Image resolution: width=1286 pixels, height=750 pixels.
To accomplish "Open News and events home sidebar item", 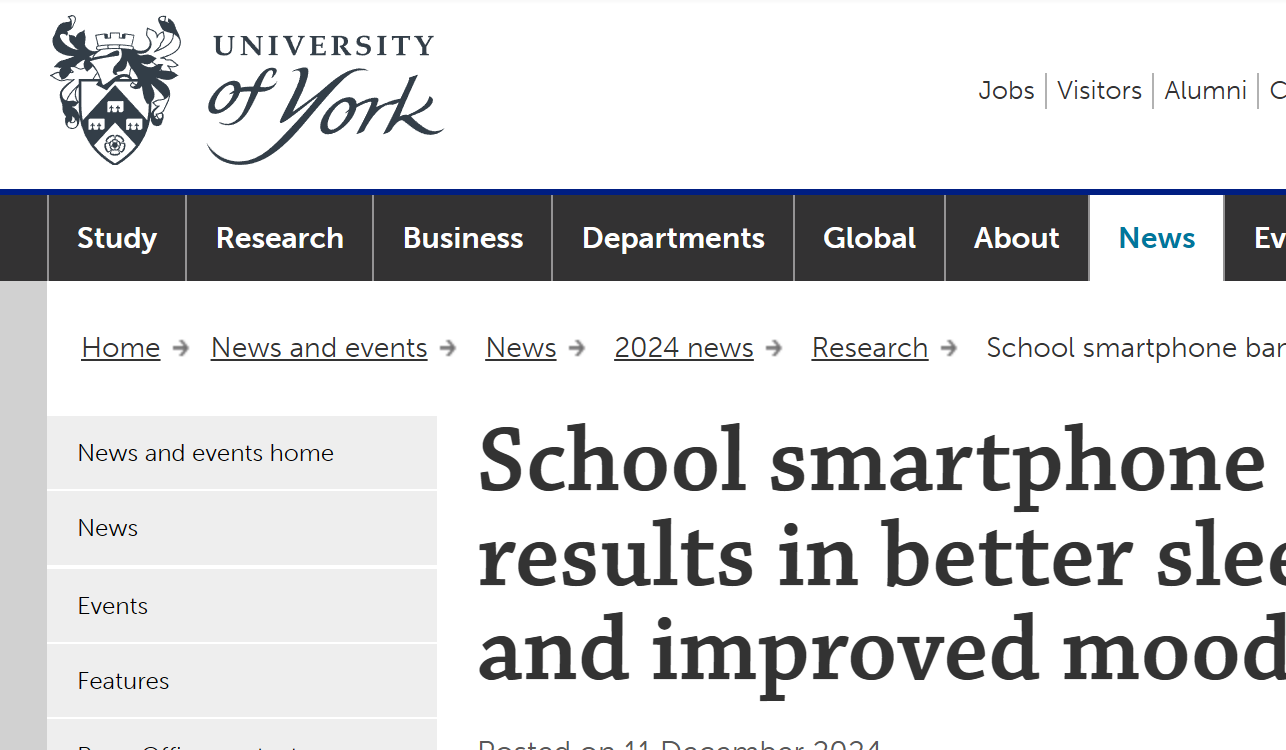I will (206, 453).
